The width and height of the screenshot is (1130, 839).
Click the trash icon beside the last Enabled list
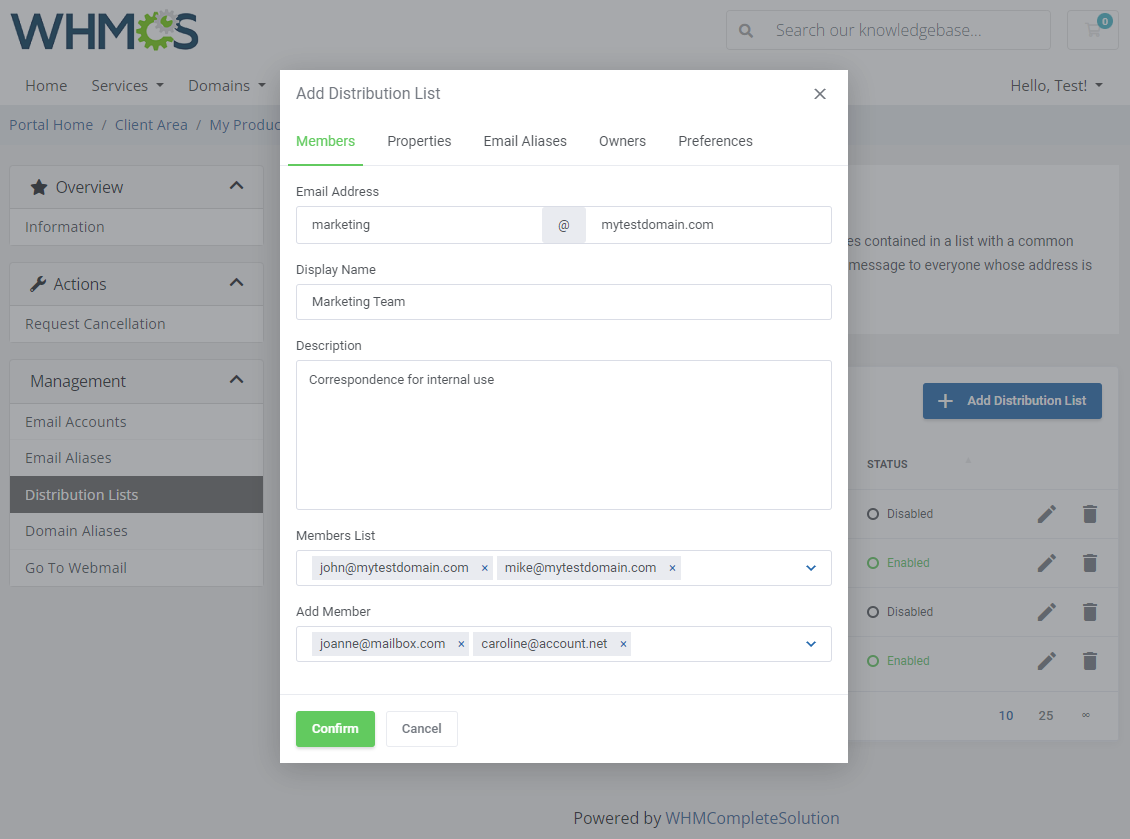point(1089,661)
